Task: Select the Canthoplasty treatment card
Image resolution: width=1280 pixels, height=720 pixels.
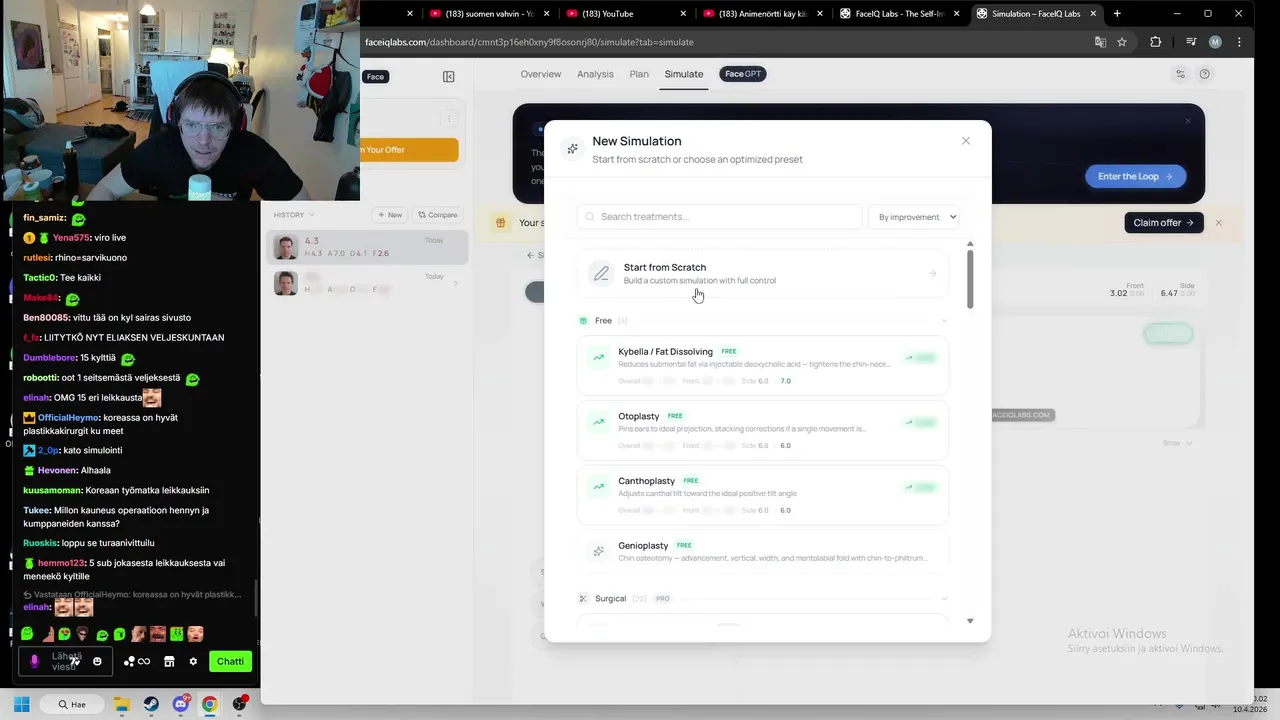Action: point(762,495)
